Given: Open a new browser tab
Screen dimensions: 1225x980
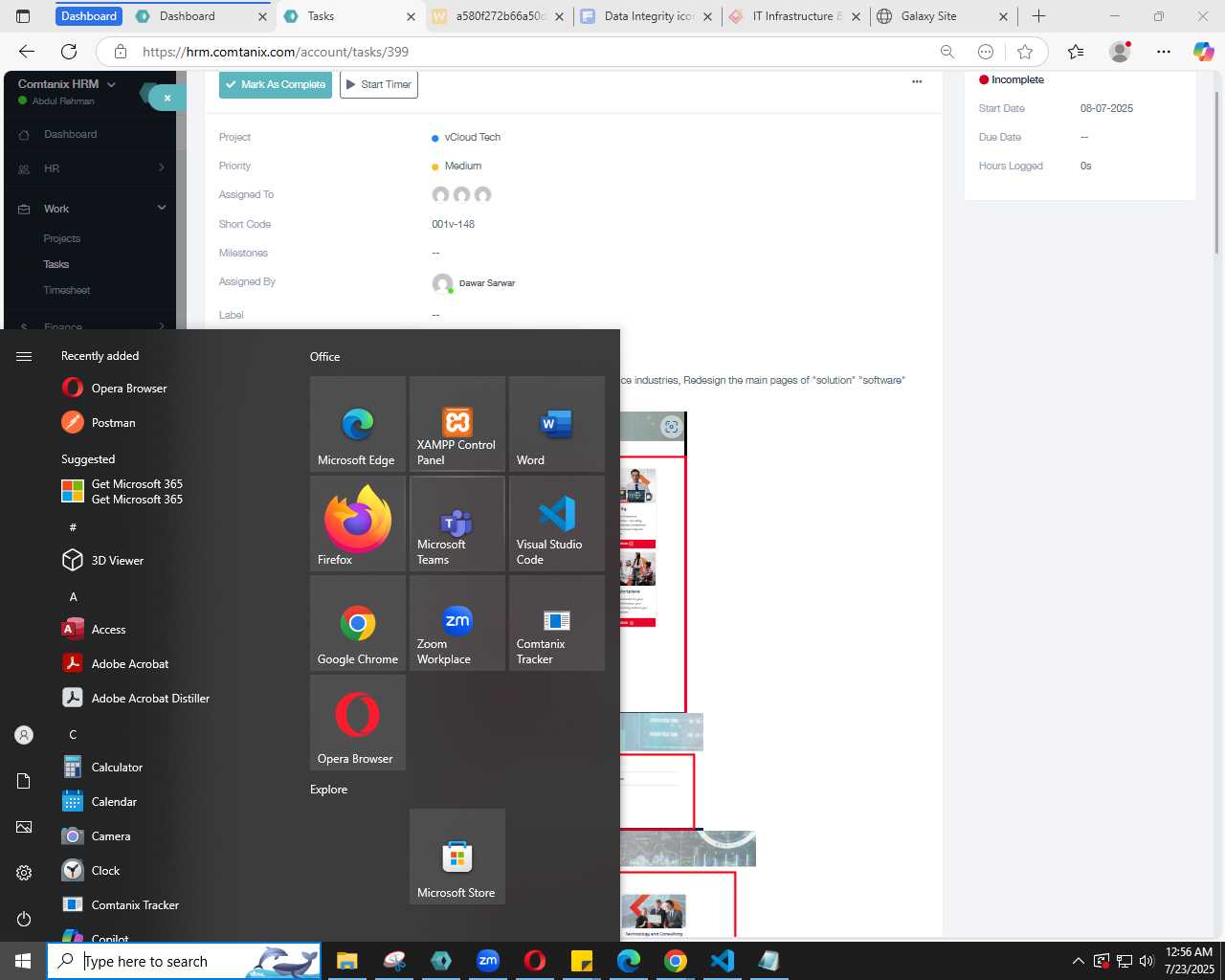Looking at the screenshot, I should [x=1038, y=16].
